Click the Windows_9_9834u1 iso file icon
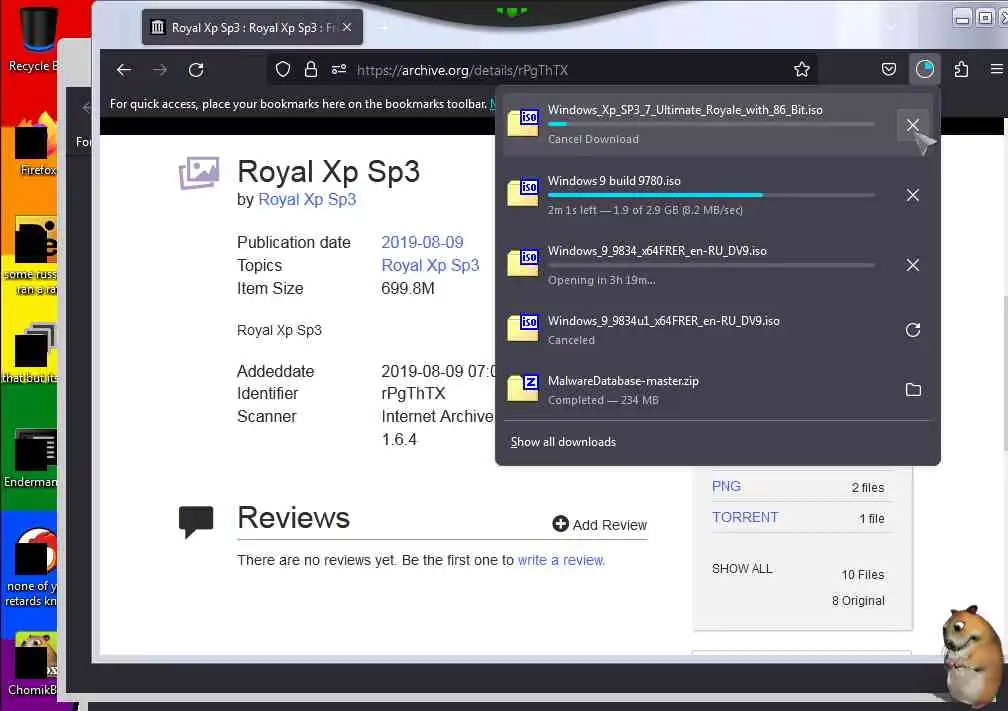 click(x=523, y=328)
